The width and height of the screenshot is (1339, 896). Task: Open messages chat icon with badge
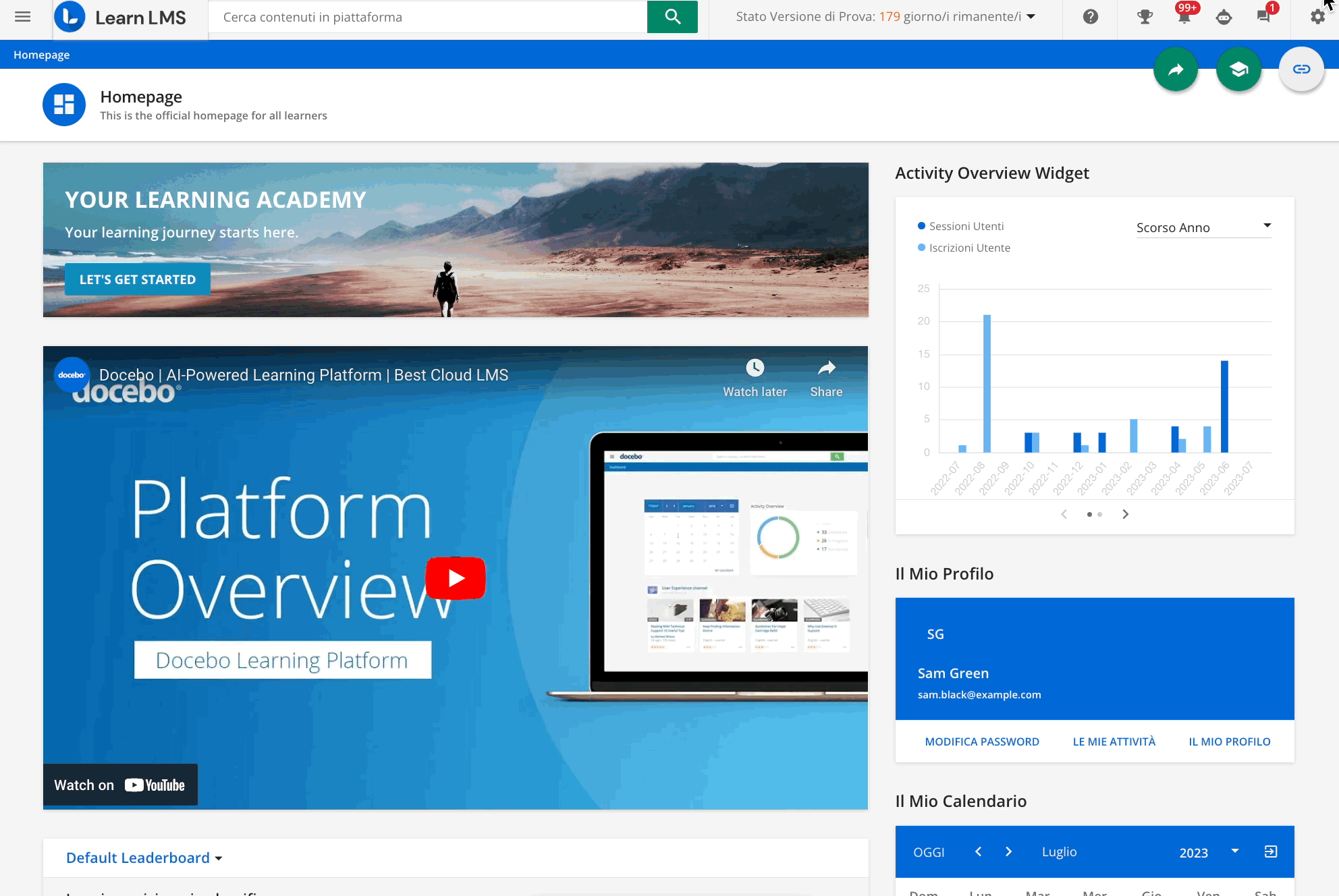click(x=1265, y=16)
